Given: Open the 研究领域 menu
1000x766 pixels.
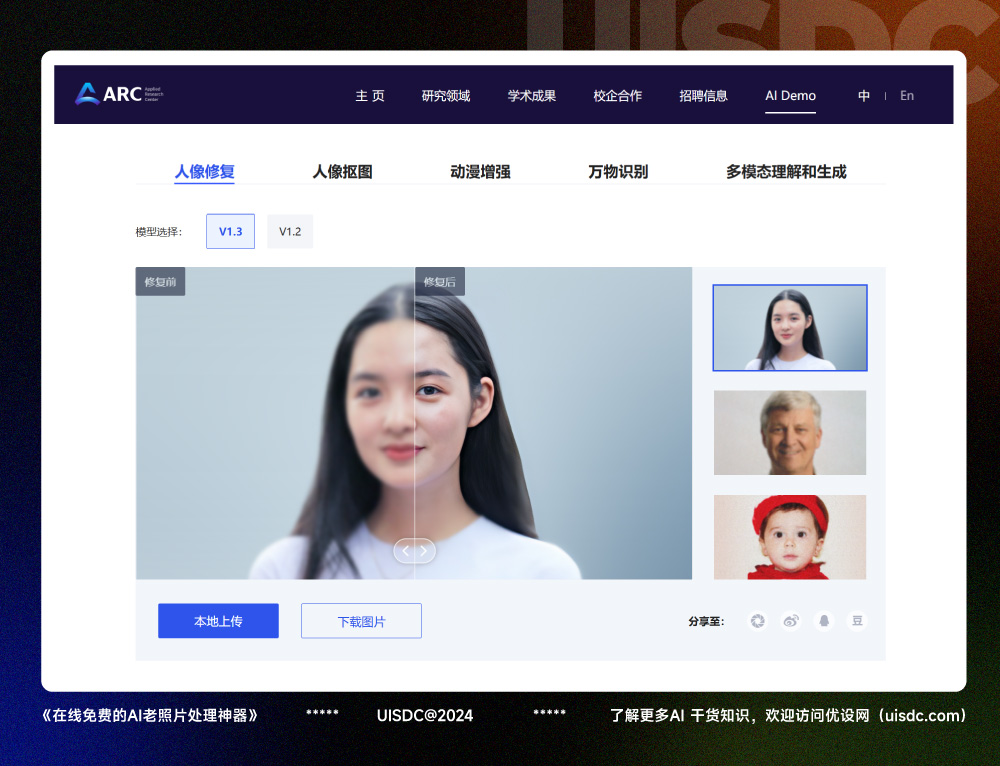Looking at the screenshot, I should (445, 95).
